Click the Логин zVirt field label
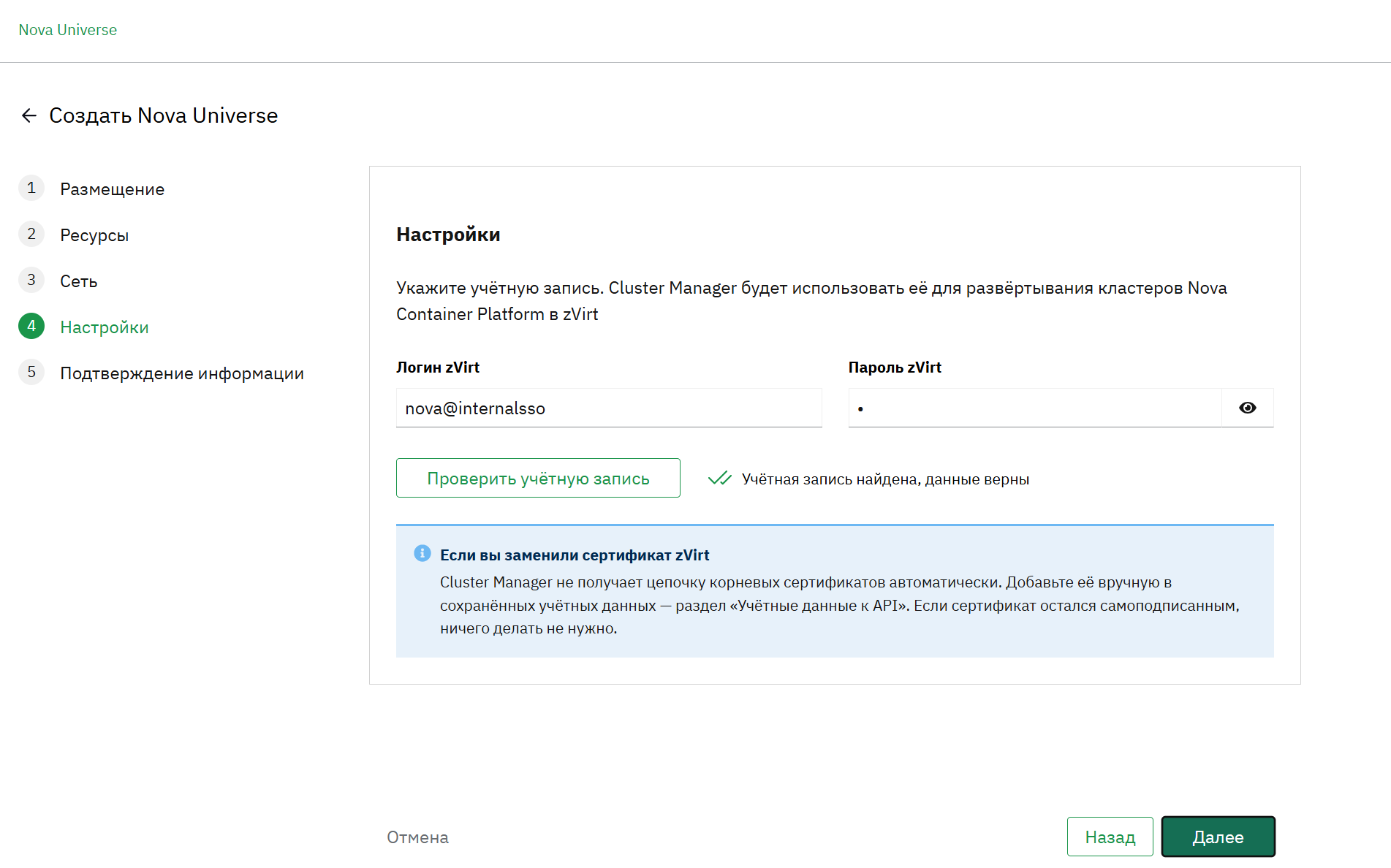 (438, 368)
